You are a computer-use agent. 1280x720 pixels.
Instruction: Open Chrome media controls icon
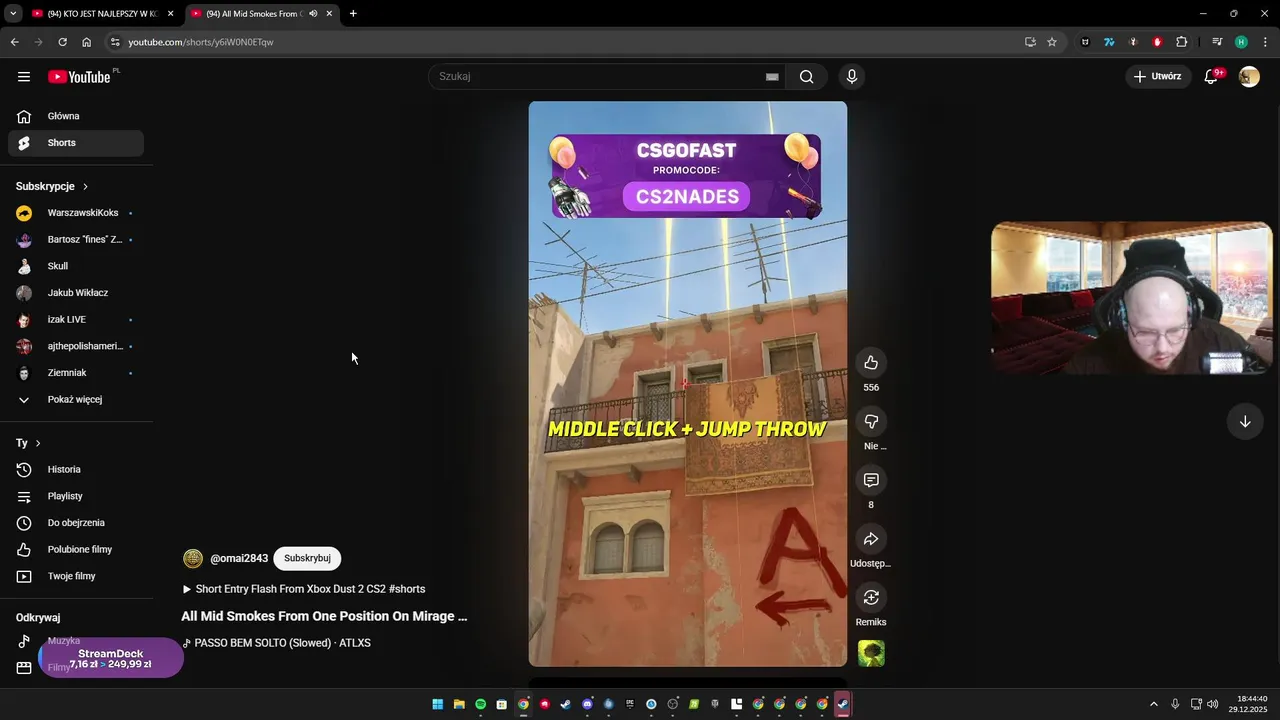click(1217, 42)
